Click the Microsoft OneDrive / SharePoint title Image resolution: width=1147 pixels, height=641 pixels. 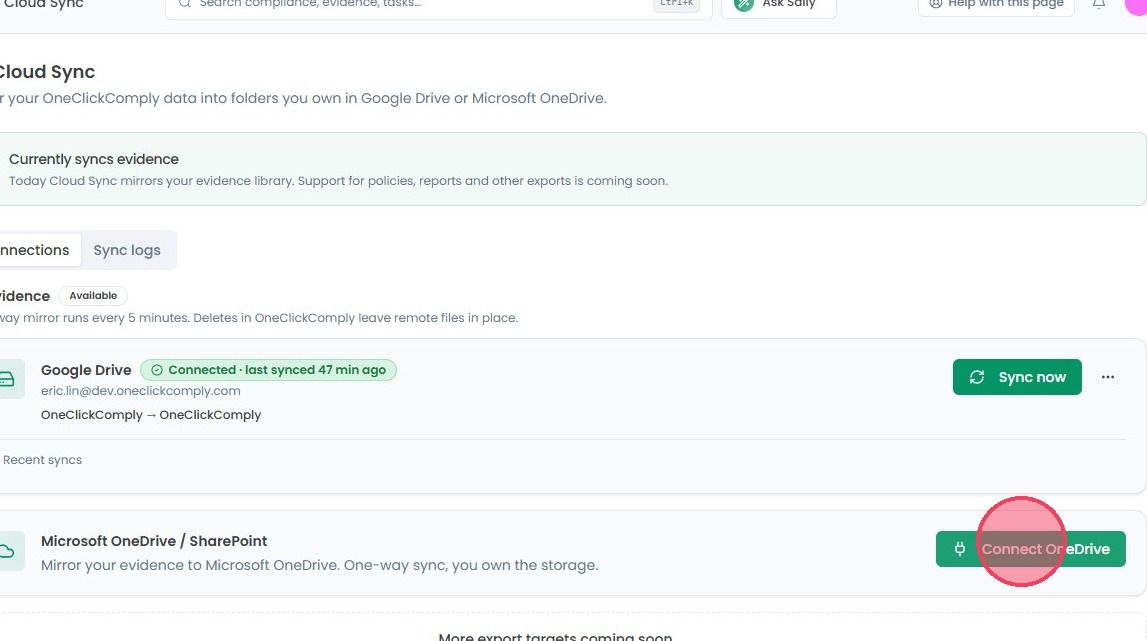pos(154,541)
